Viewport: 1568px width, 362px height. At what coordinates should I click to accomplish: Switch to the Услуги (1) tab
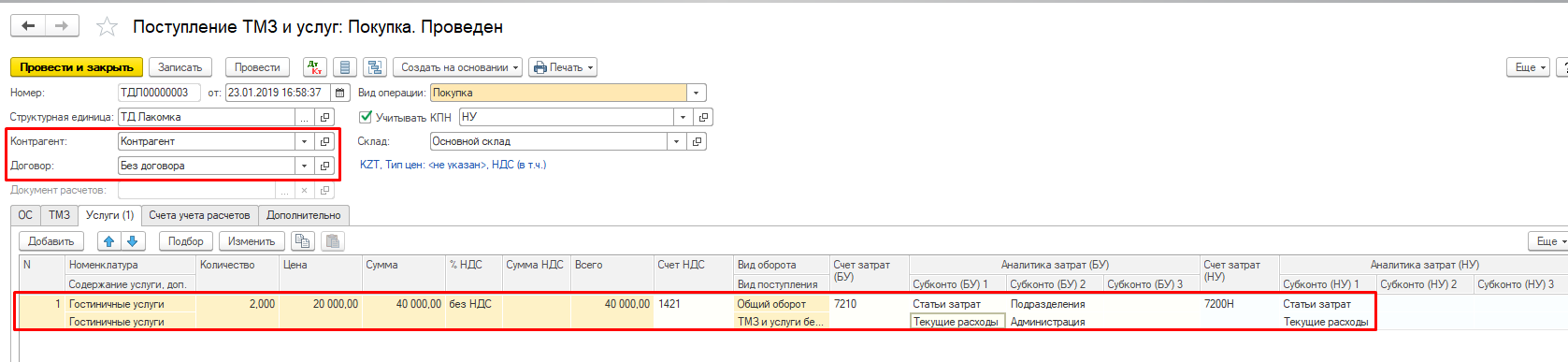click(x=110, y=215)
